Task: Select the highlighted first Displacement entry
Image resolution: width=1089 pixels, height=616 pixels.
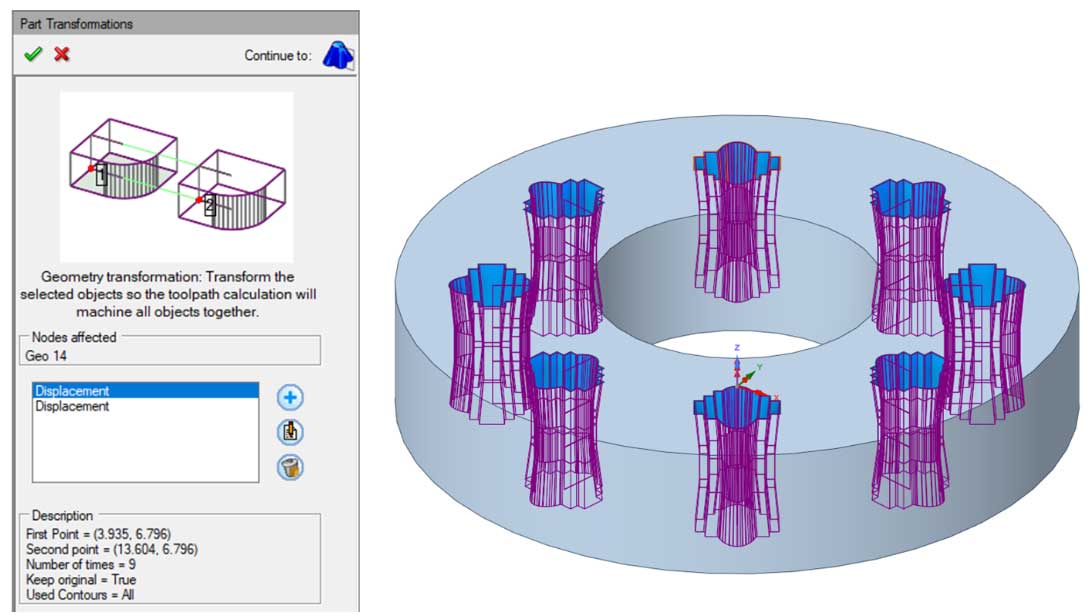Action: click(x=145, y=391)
